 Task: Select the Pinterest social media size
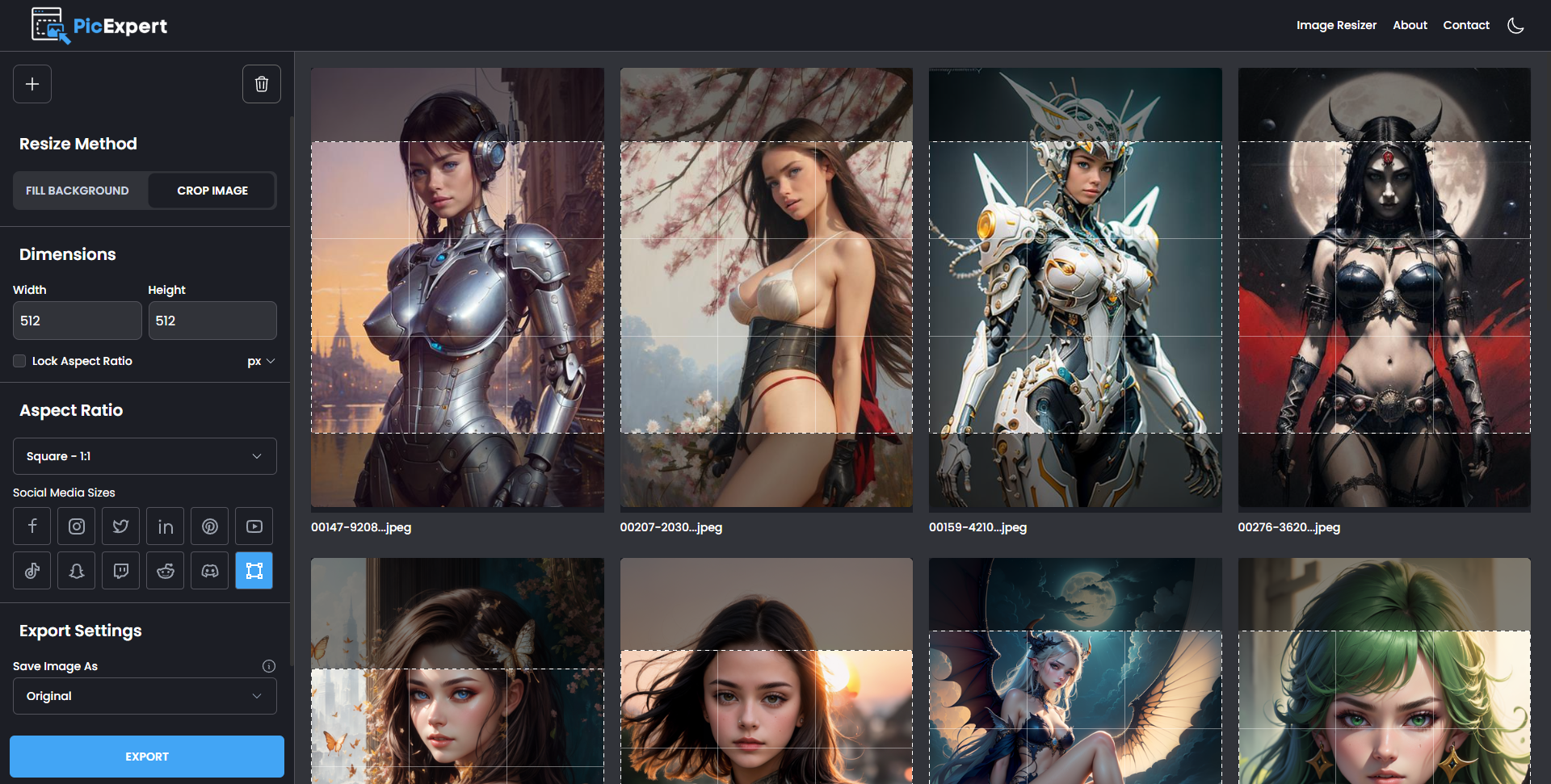210,526
